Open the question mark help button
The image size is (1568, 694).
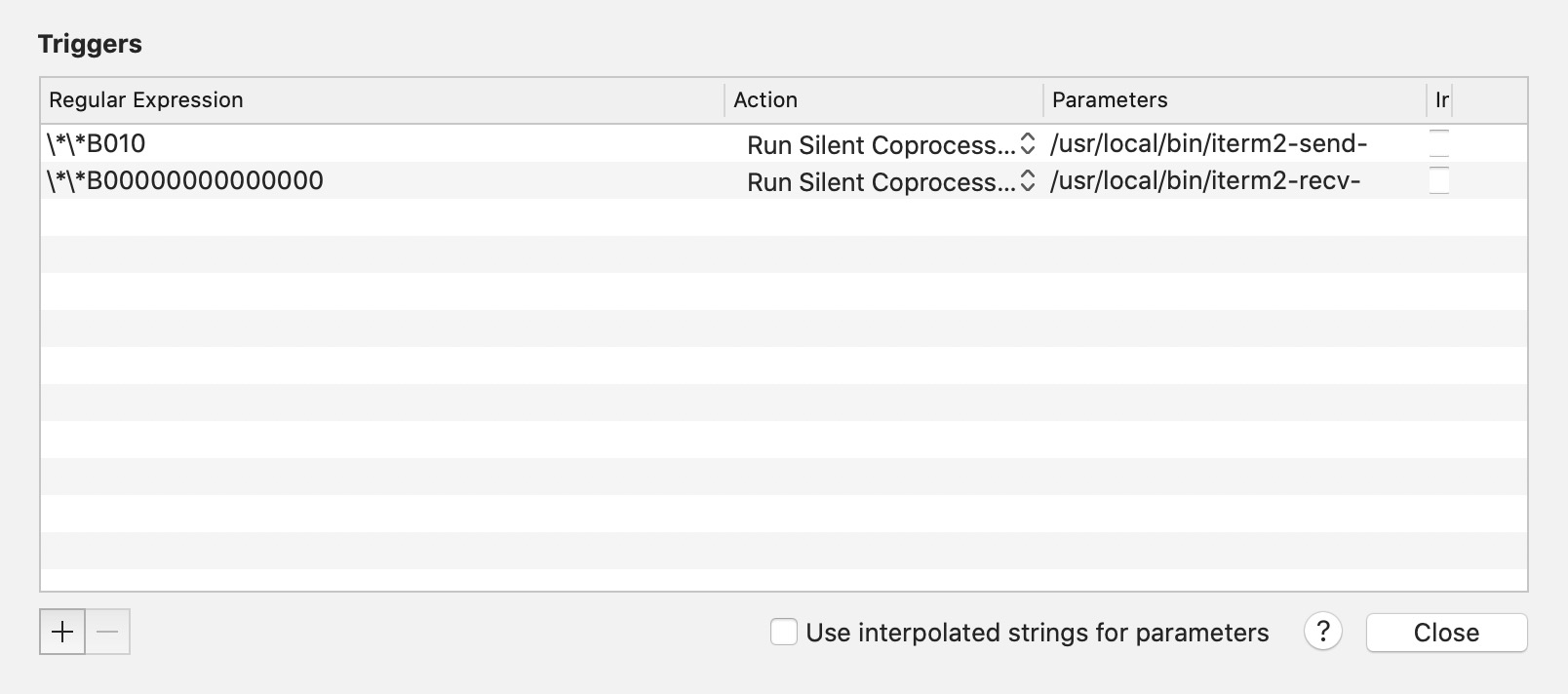pos(1322,632)
